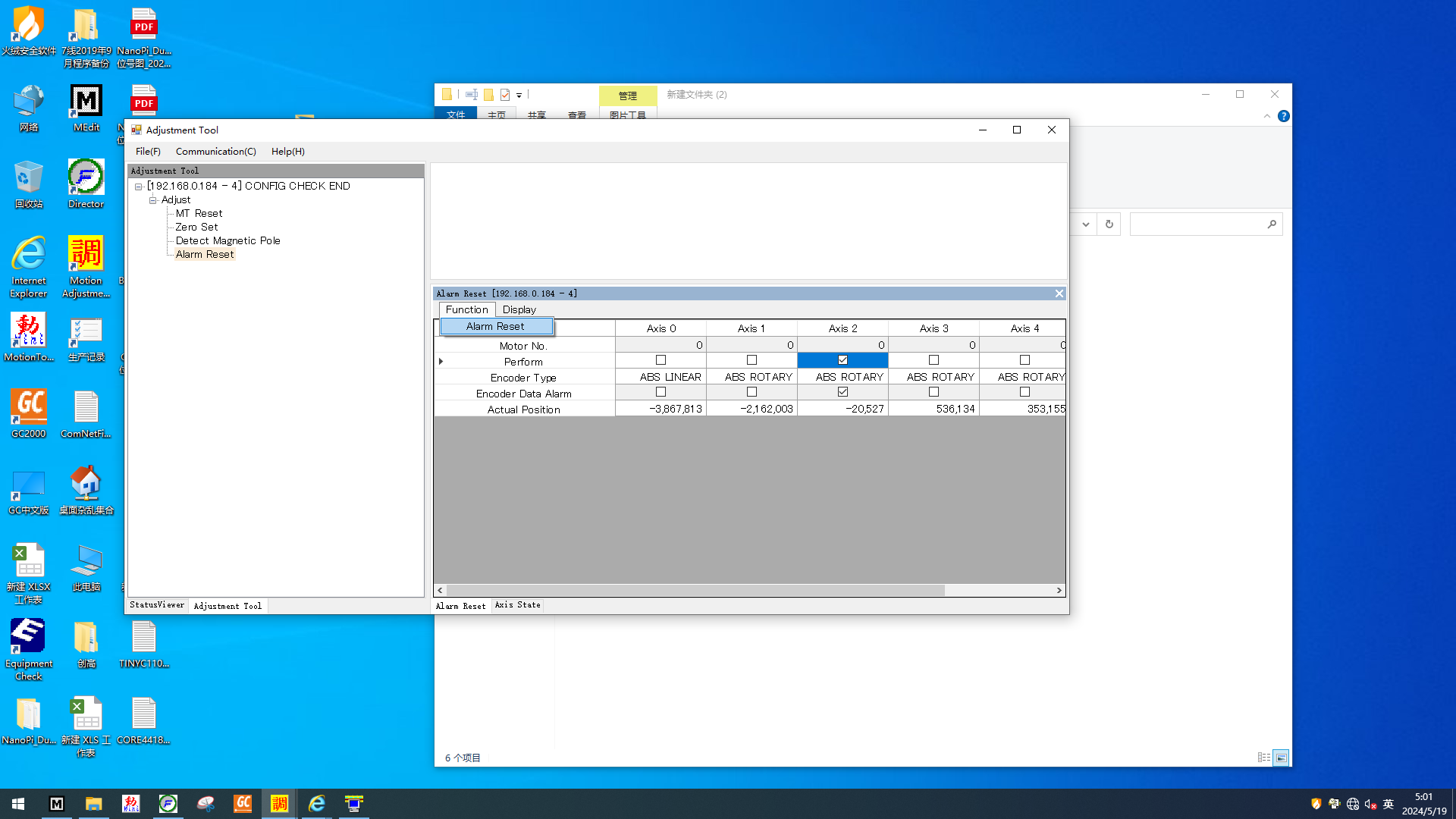Expand the Explorer address bar dropdown
The width and height of the screenshot is (1456, 819).
pos(1086,224)
